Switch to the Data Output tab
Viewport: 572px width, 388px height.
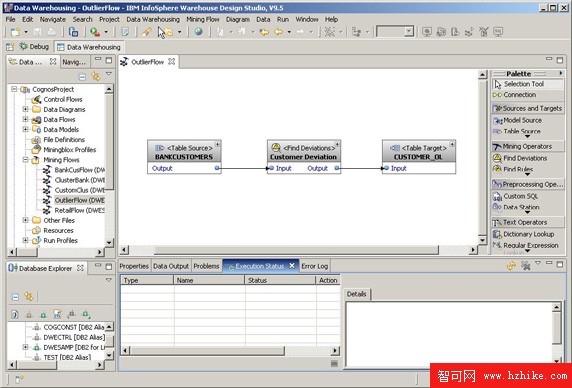[x=171, y=266]
